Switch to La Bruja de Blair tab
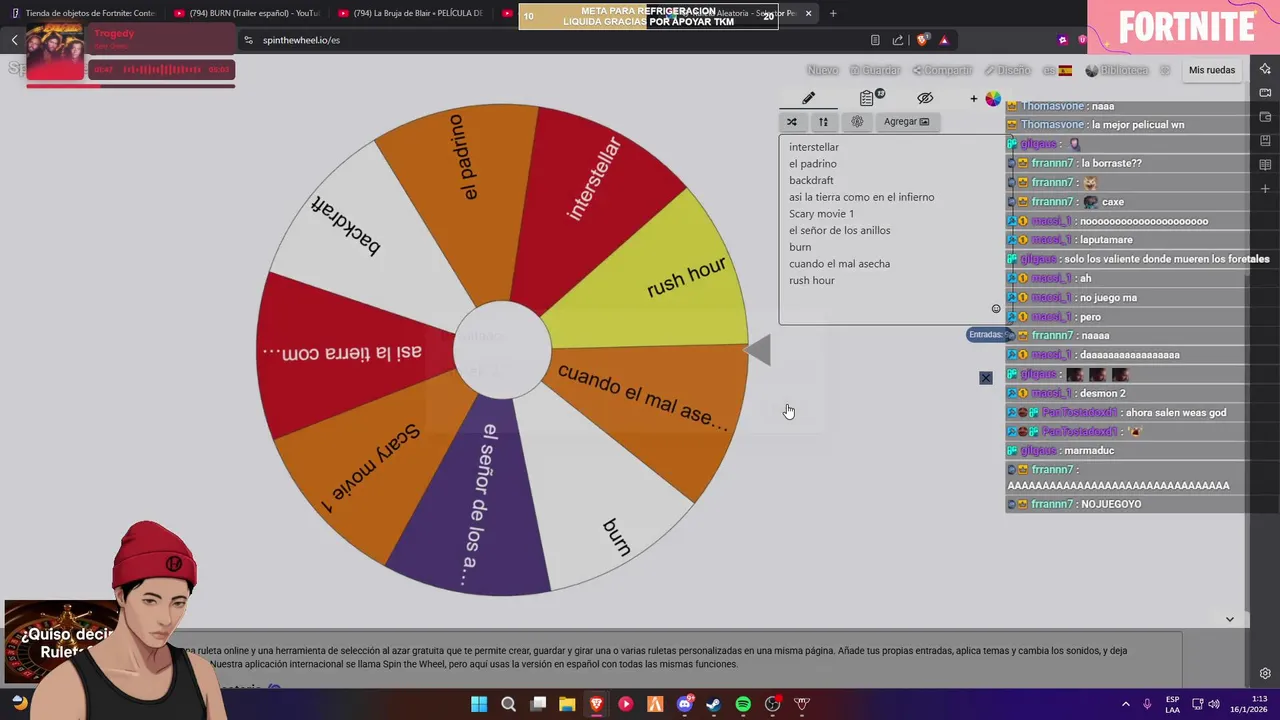Viewport: 1280px width, 720px height. coord(412,13)
